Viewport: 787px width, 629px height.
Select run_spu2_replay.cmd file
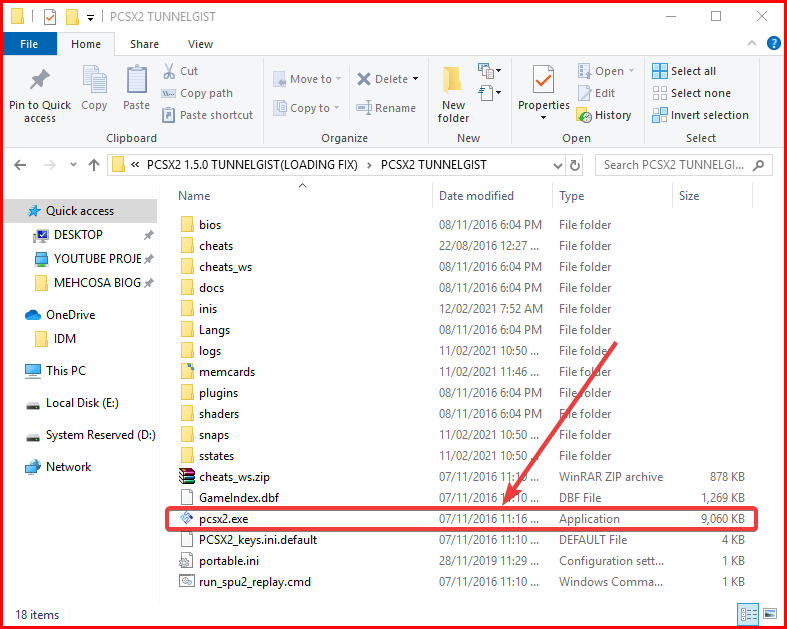pos(254,582)
